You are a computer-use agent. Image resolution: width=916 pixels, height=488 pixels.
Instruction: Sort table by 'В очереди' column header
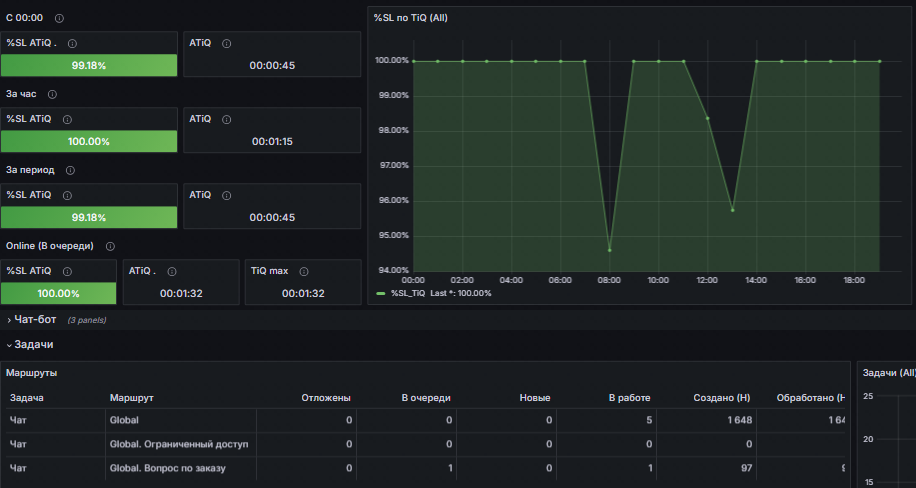coord(426,398)
